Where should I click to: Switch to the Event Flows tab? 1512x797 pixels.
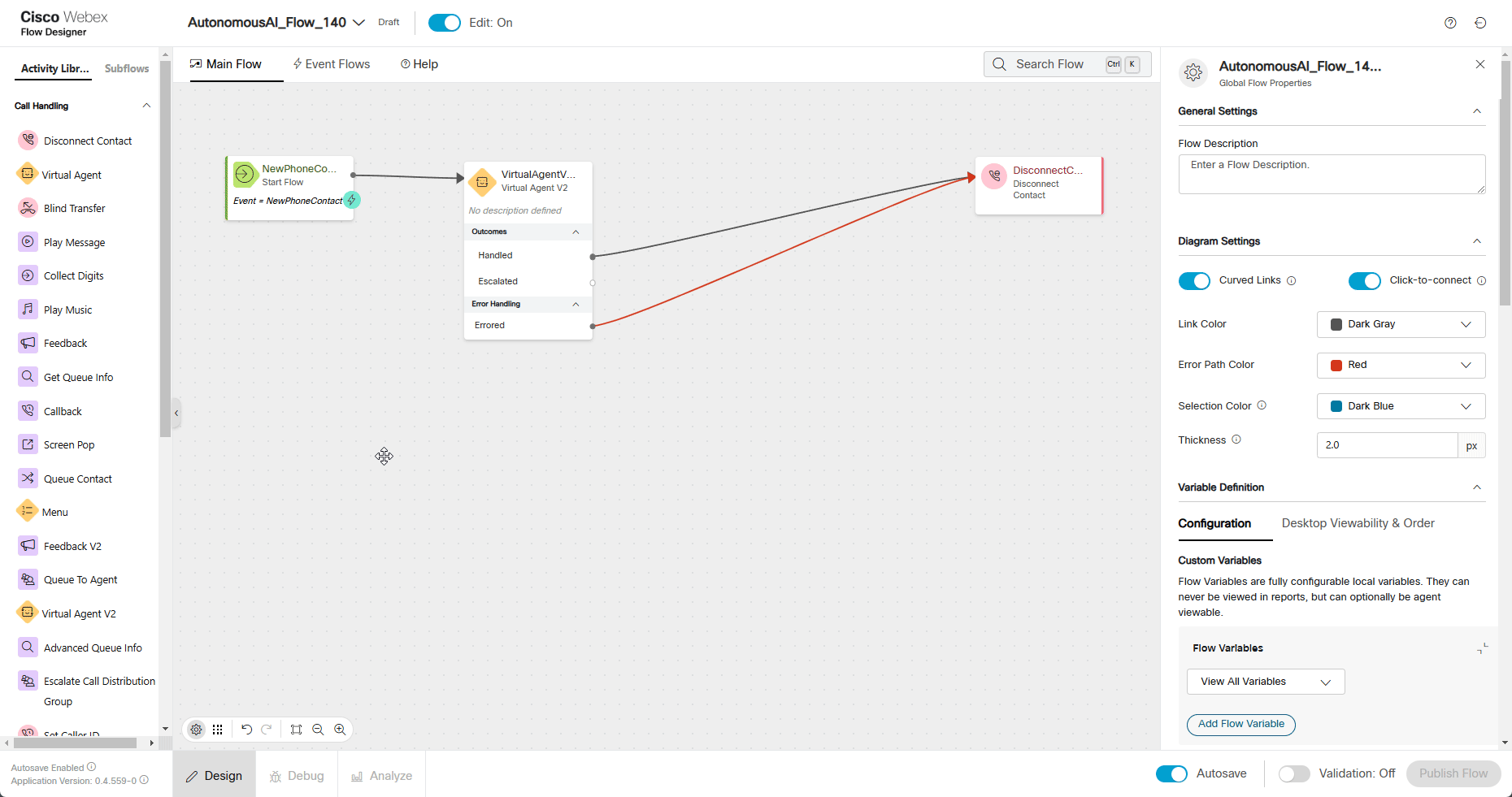tap(331, 64)
